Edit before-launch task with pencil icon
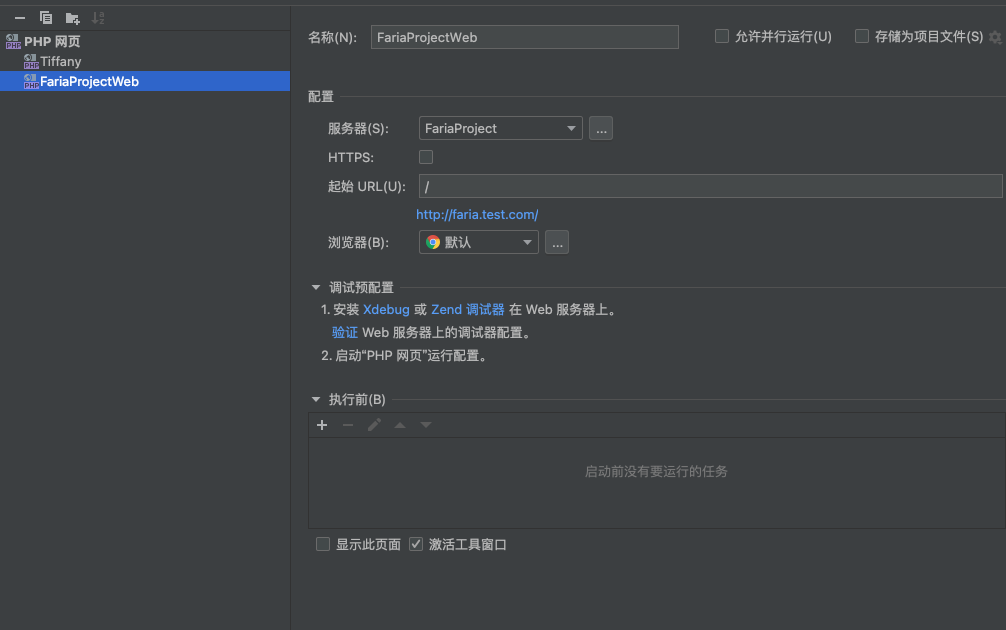 click(x=374, y=425)
